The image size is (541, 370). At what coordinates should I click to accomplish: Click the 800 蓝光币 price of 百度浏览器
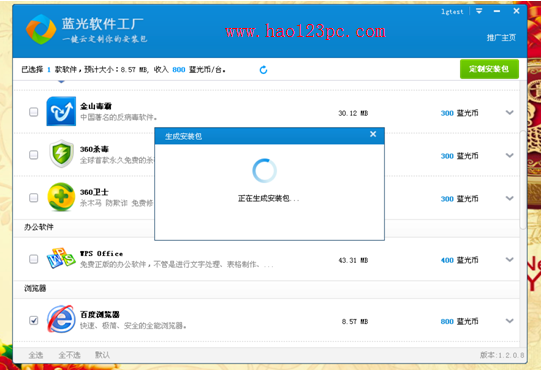coord(460,322)
